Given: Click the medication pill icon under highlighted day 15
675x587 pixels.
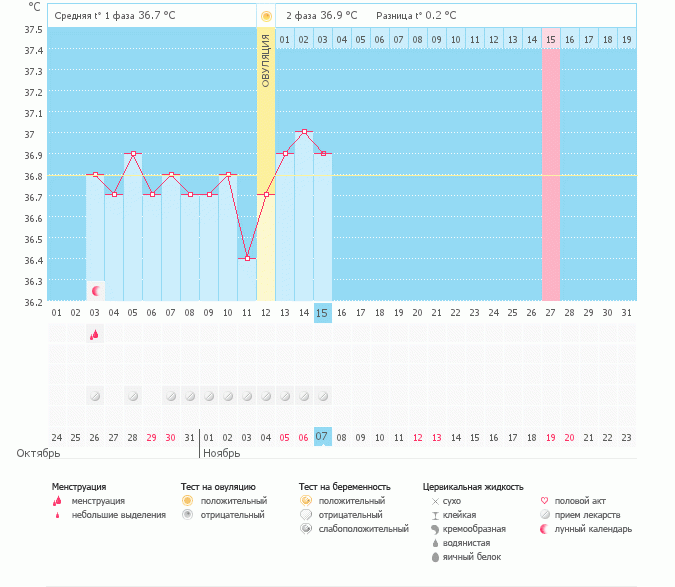Looking at the screenshot, I should [x=322, y=397].
